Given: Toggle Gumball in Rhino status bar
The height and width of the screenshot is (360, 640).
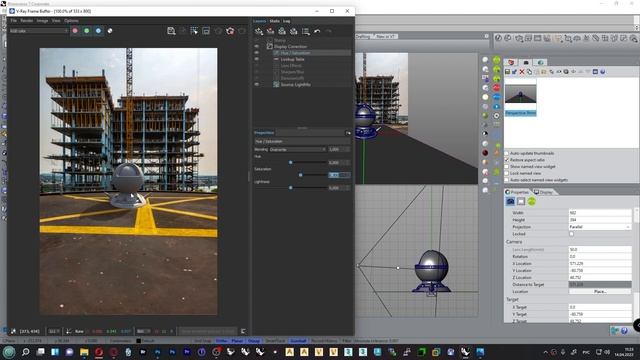Looking at the screenshot, I should pos(298,340).
